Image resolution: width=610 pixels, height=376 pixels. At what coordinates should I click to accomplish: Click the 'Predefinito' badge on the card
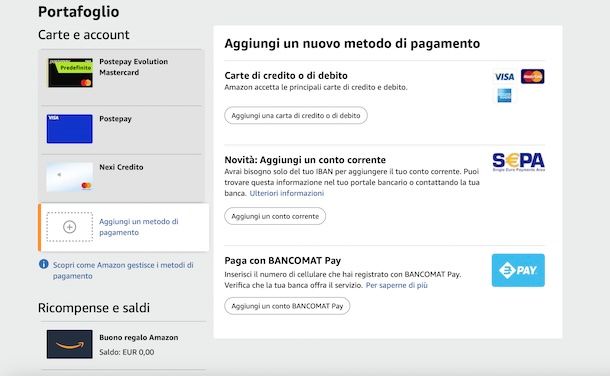75,68
